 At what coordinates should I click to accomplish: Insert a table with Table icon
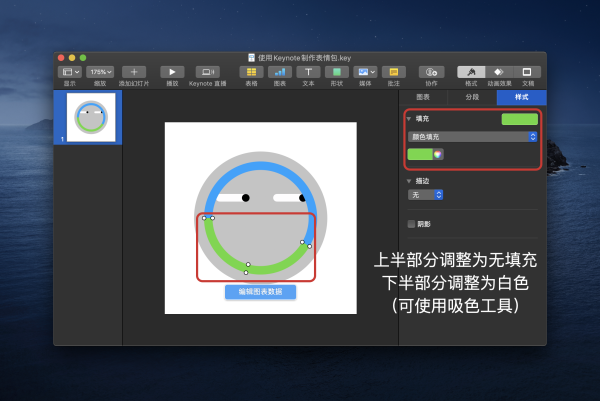click(x=251, y=72)
